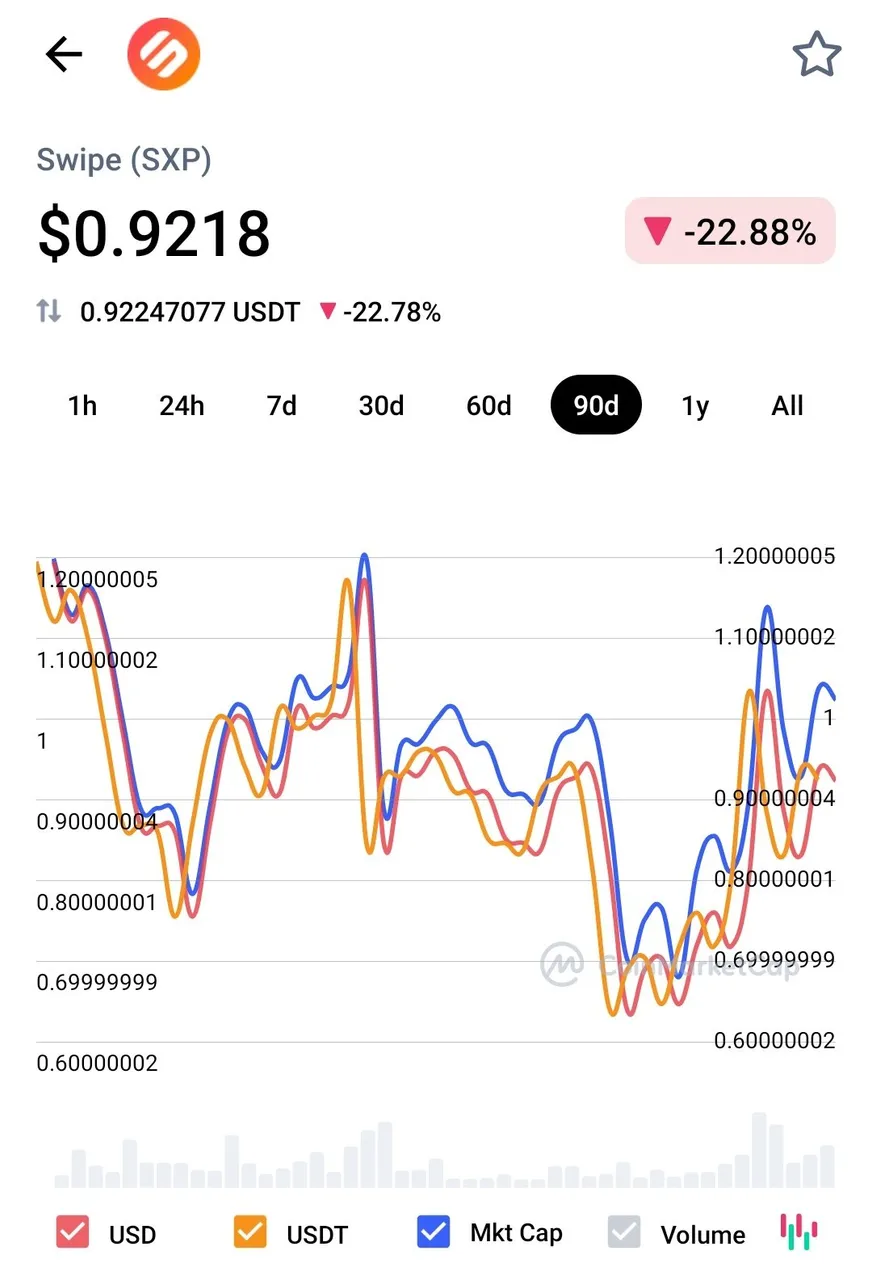Viewport: 872px width, 1280px height.
Task: Switch to the candlestick chart icon
Action: click(799, 1232)
